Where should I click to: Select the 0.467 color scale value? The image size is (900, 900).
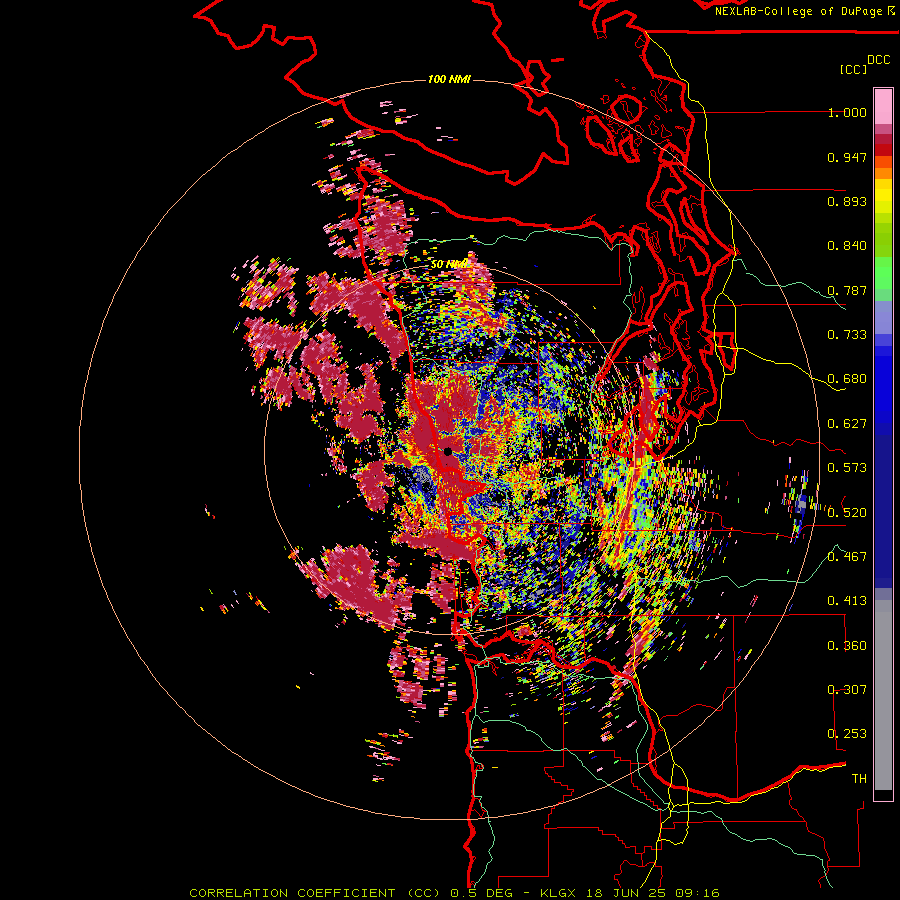847,556
